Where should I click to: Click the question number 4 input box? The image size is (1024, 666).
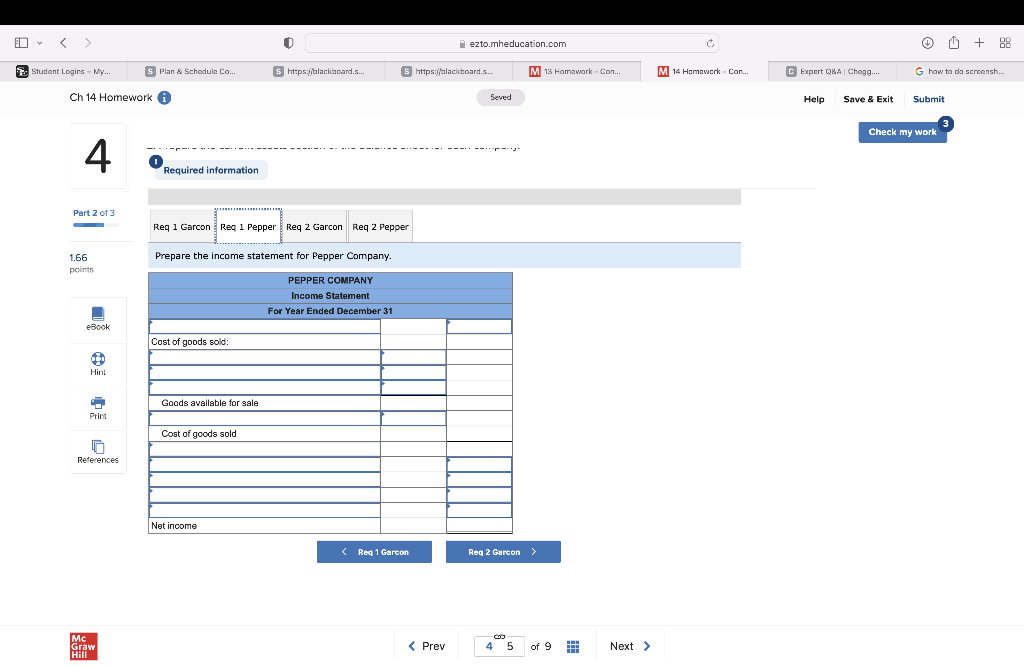tap(489, 646)
